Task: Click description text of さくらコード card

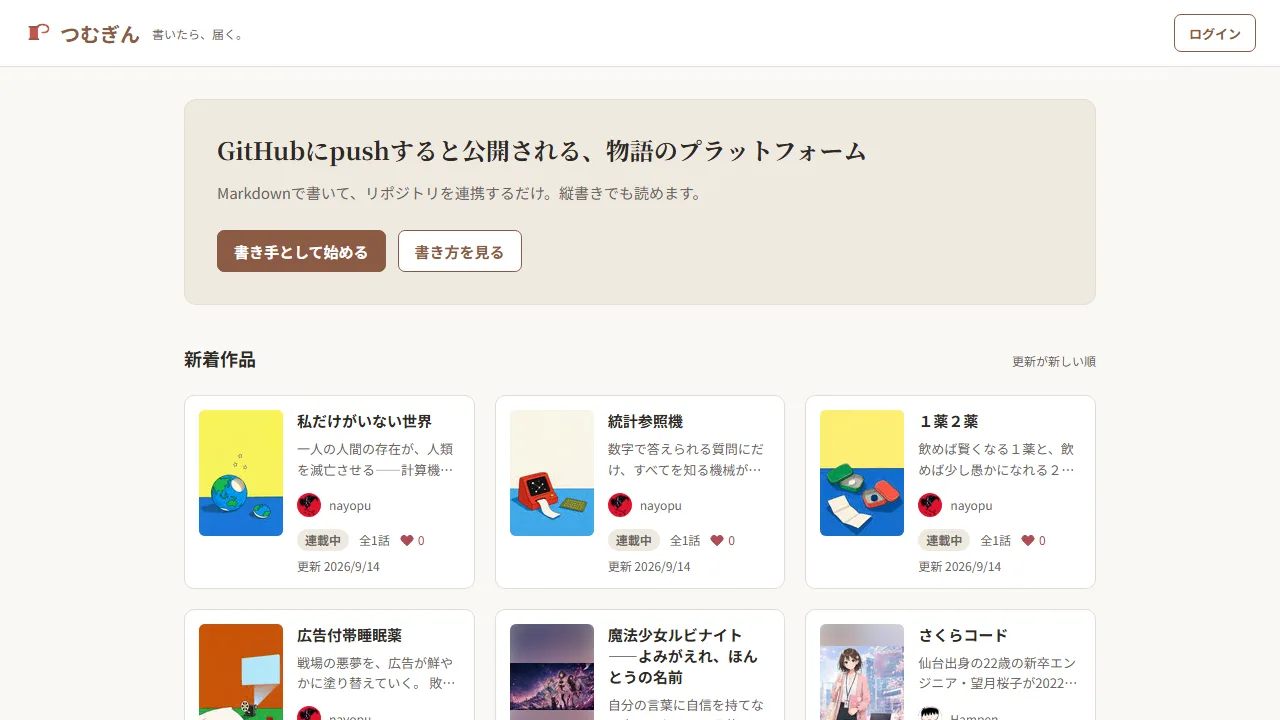Action: point(998,673)
